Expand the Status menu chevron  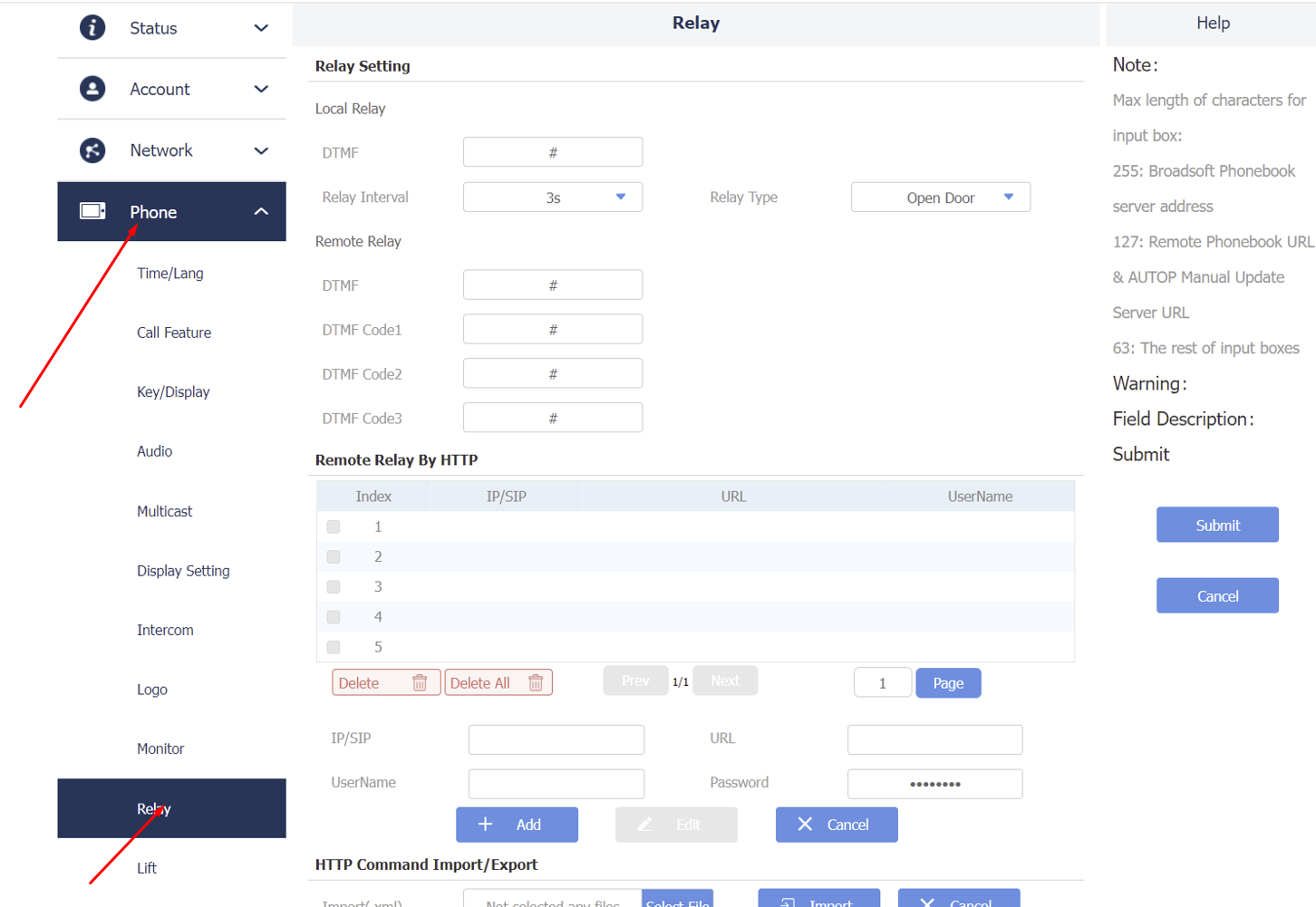click(x=261, y=28)
